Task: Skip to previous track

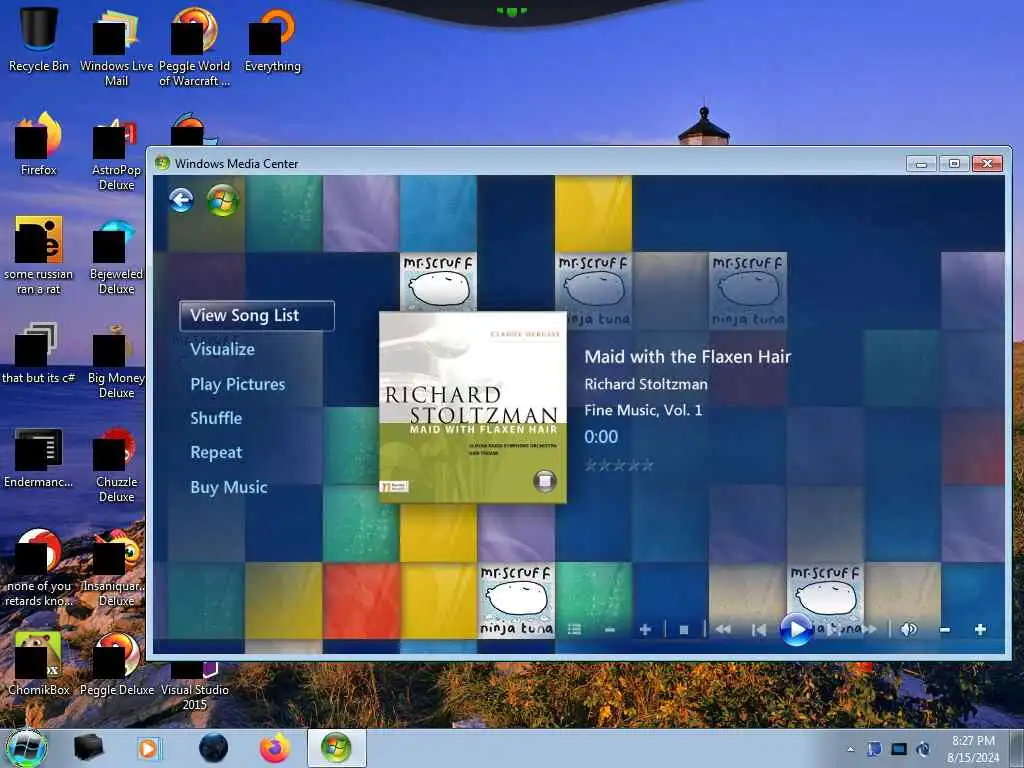Action: pos(759,630)
